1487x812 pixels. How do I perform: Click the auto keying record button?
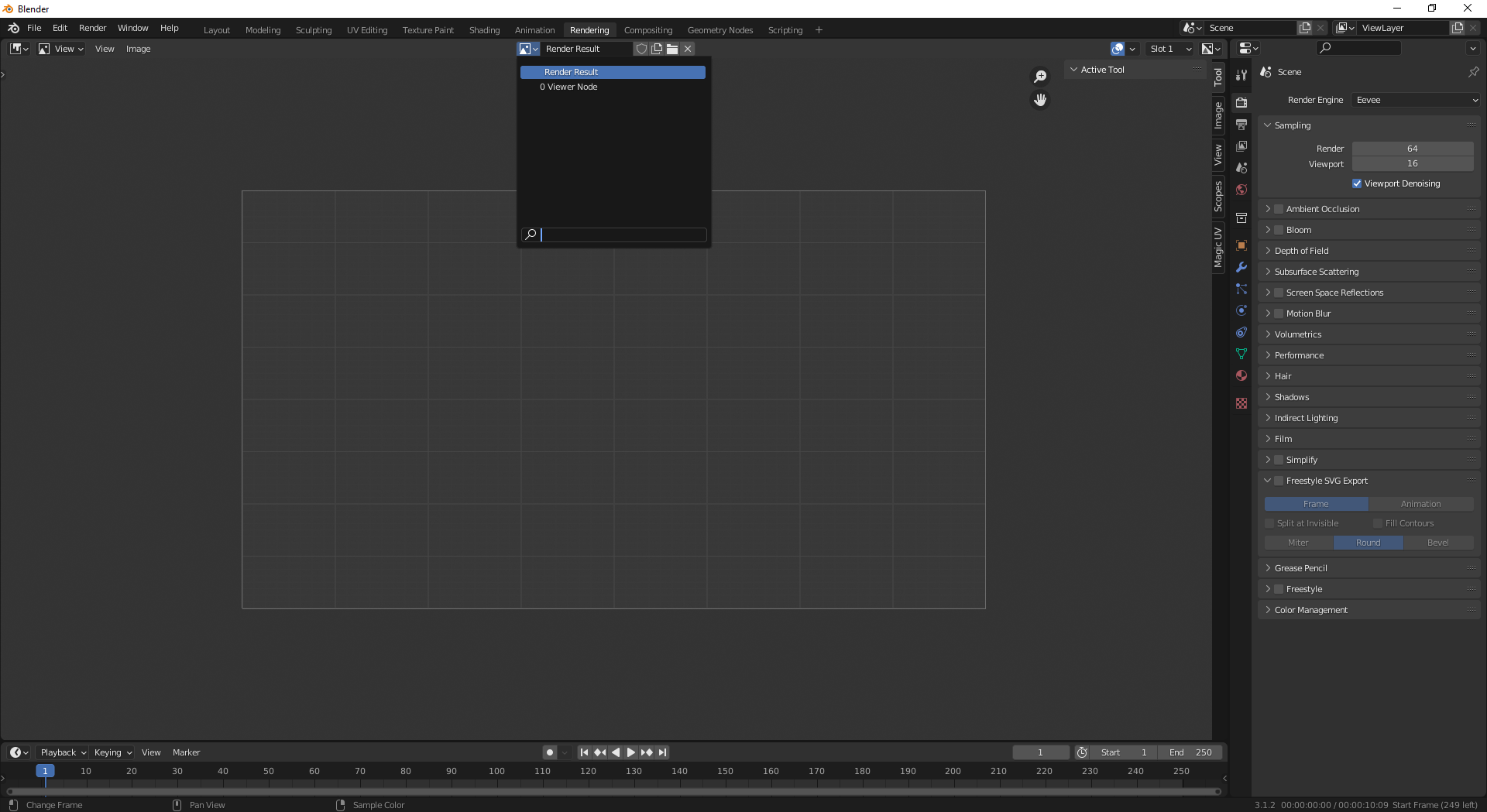click(x=549, y=752)
